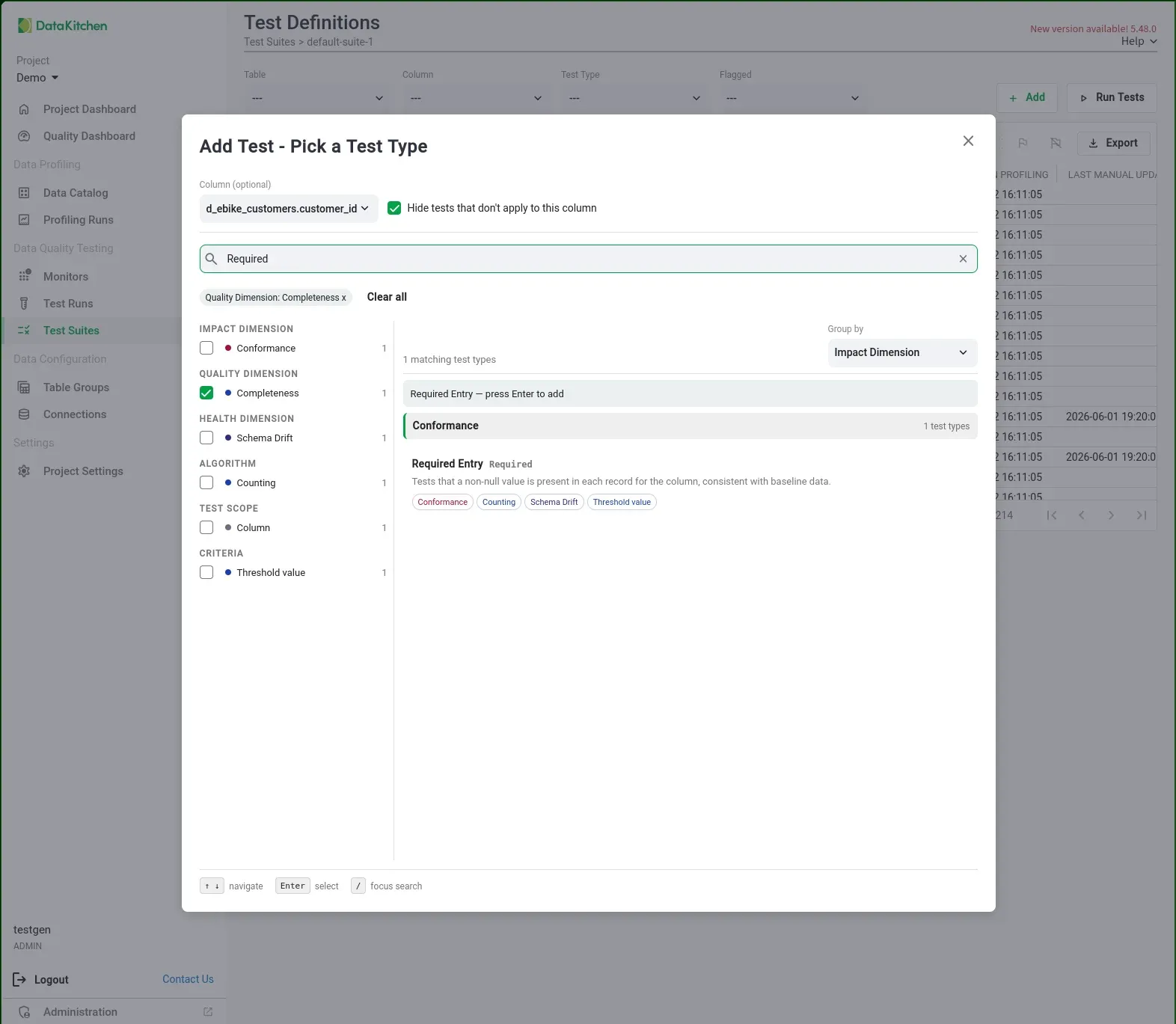The image size is (1176, 1024).
Task: Click the Administration external link icon
Action: click(x=208, y=1012)
